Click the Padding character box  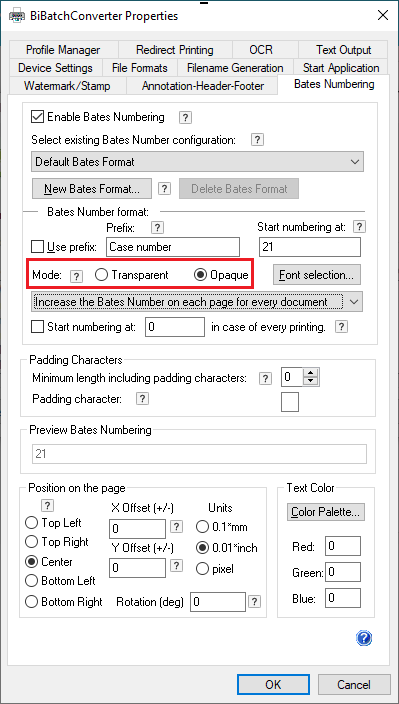point(290,402)
